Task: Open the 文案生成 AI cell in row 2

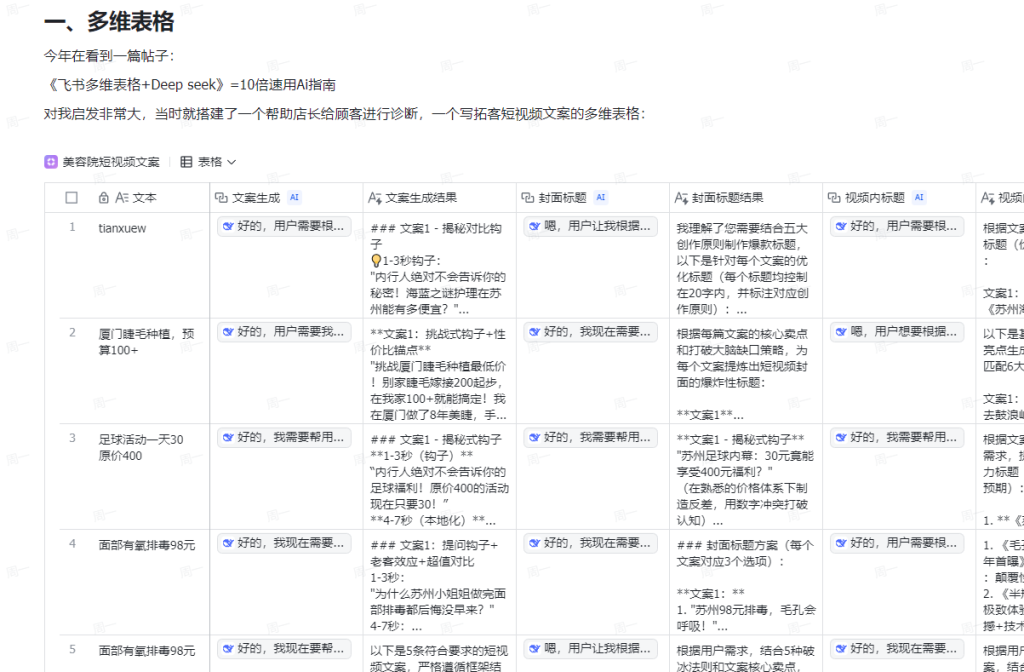Action: click(x=284, y=331)
